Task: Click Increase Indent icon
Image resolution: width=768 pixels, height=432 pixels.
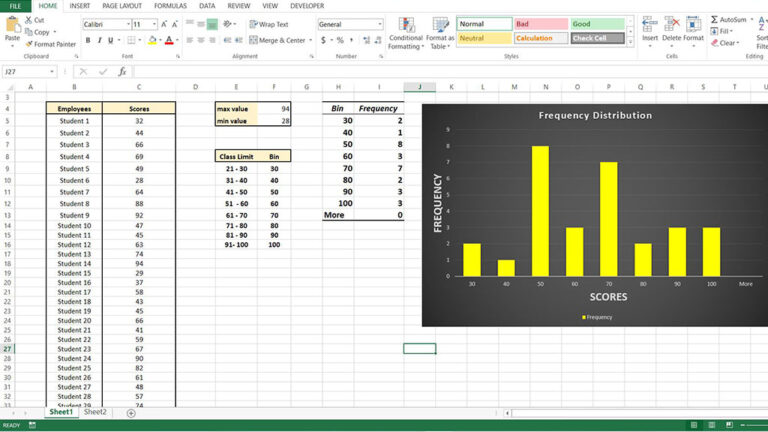Action: coord(239,40)
